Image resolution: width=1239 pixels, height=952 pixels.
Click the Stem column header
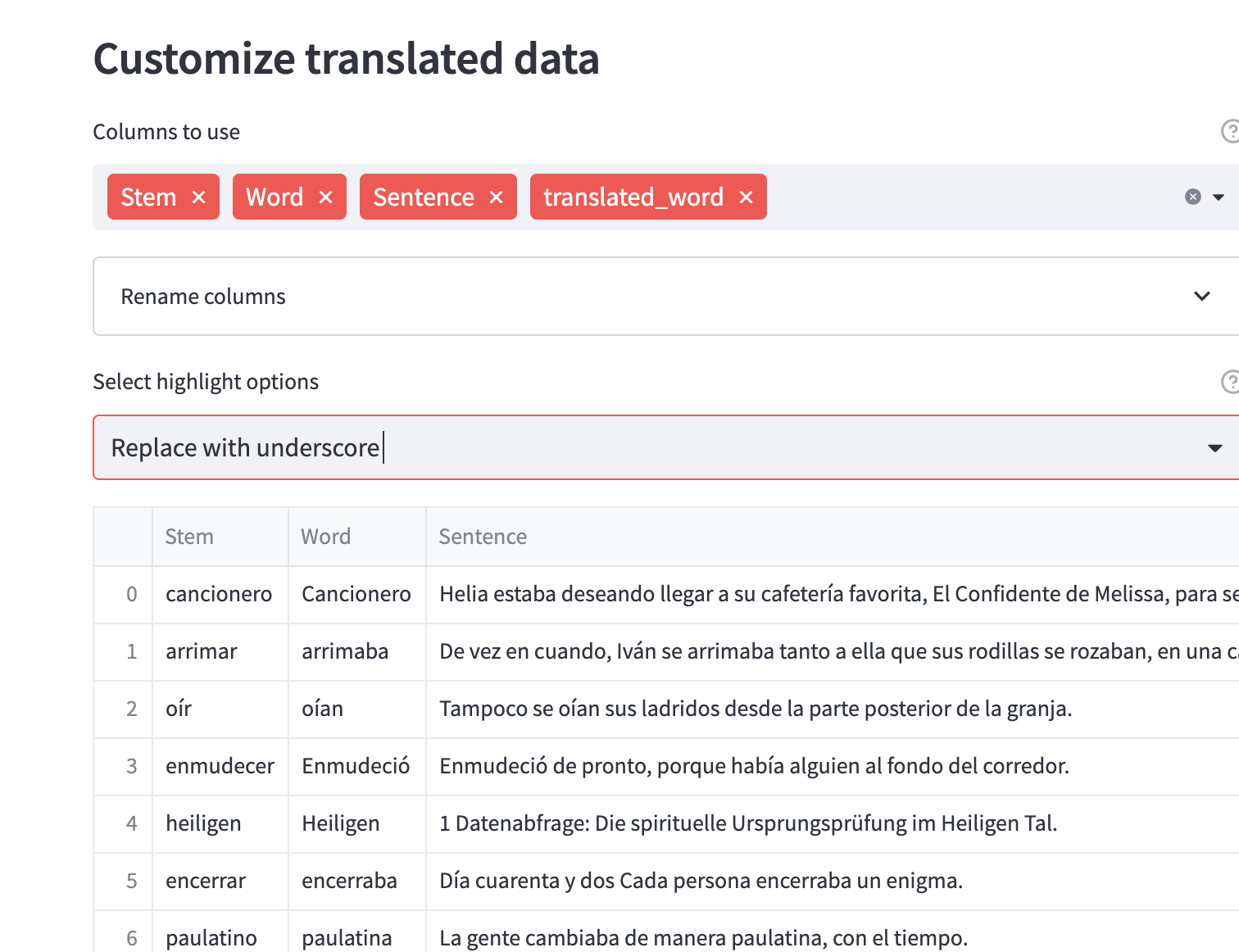(189, 537)
